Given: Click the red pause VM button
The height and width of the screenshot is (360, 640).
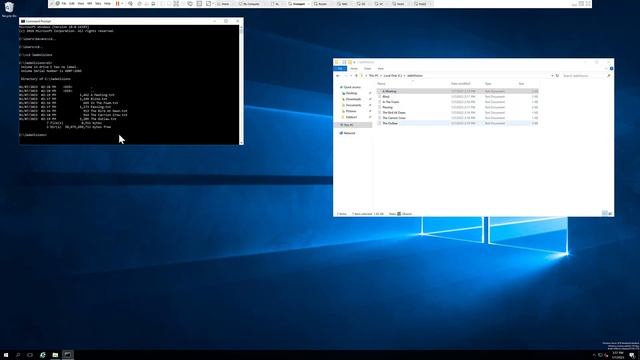Looking at the screenshot, I should [x=118, y=4].
